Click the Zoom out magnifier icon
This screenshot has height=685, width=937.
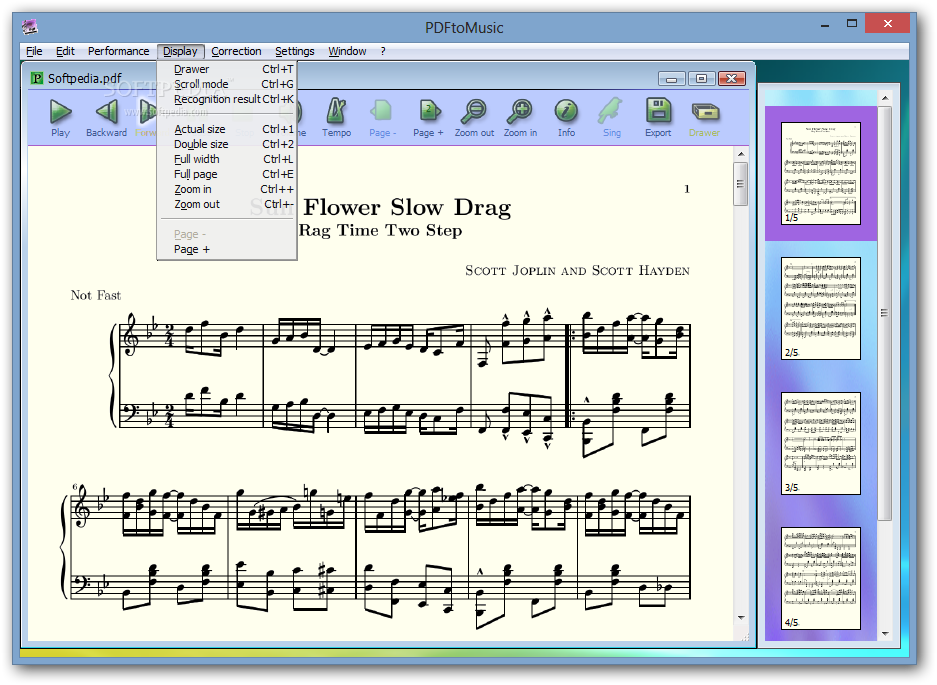[x=474, y=111]
